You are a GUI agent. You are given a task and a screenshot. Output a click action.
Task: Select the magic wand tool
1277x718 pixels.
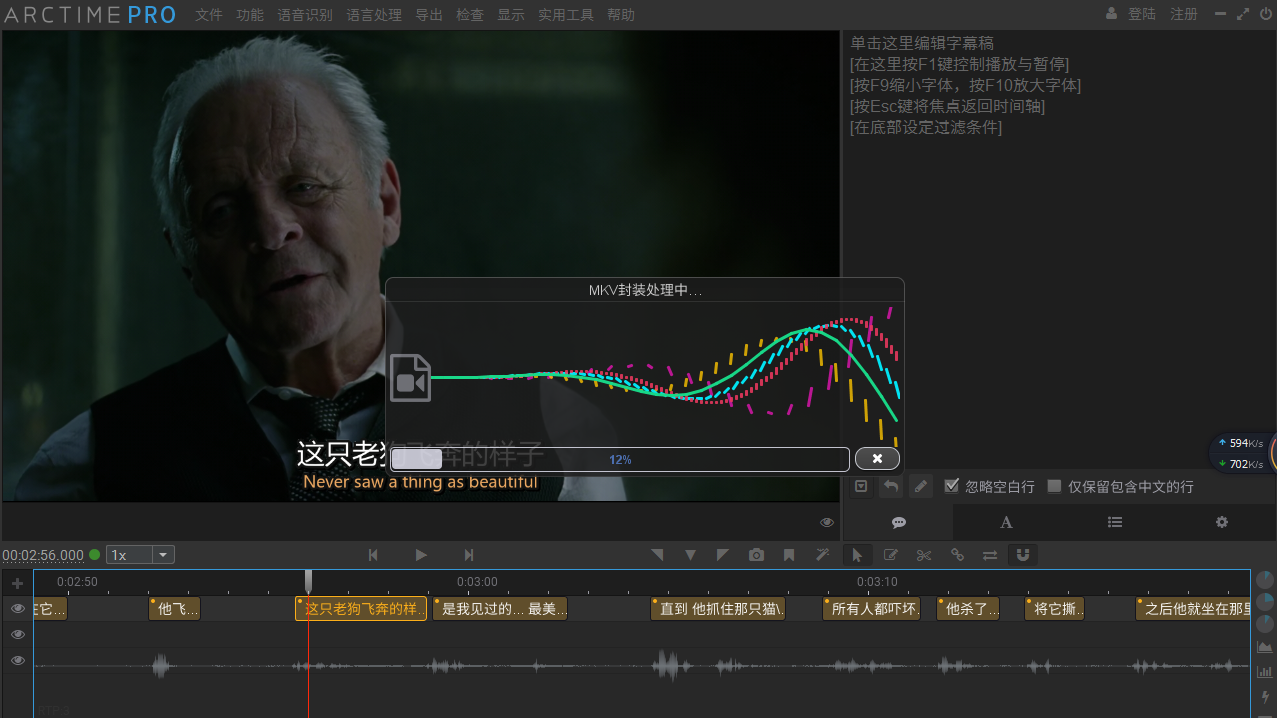tap(822, 554)
